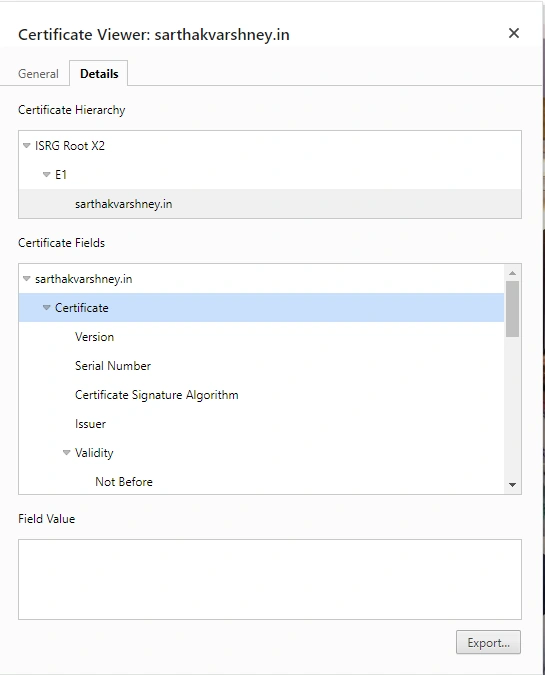545x675 pixels.
Task: Select the Details tab
Action: pos(99,74)
